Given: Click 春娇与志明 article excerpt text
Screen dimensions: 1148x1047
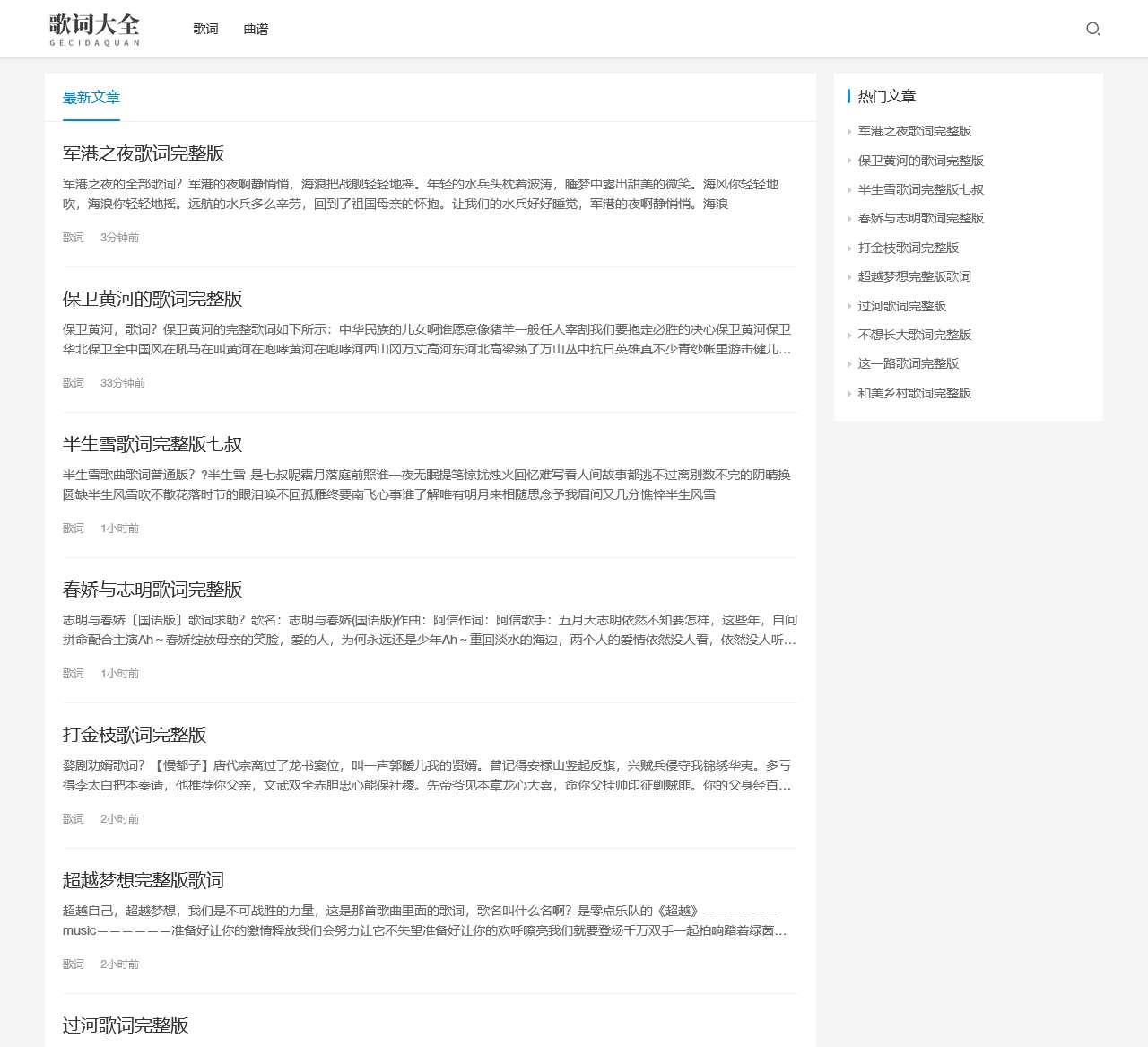Looking at the screenshot, I should (430, 630).
